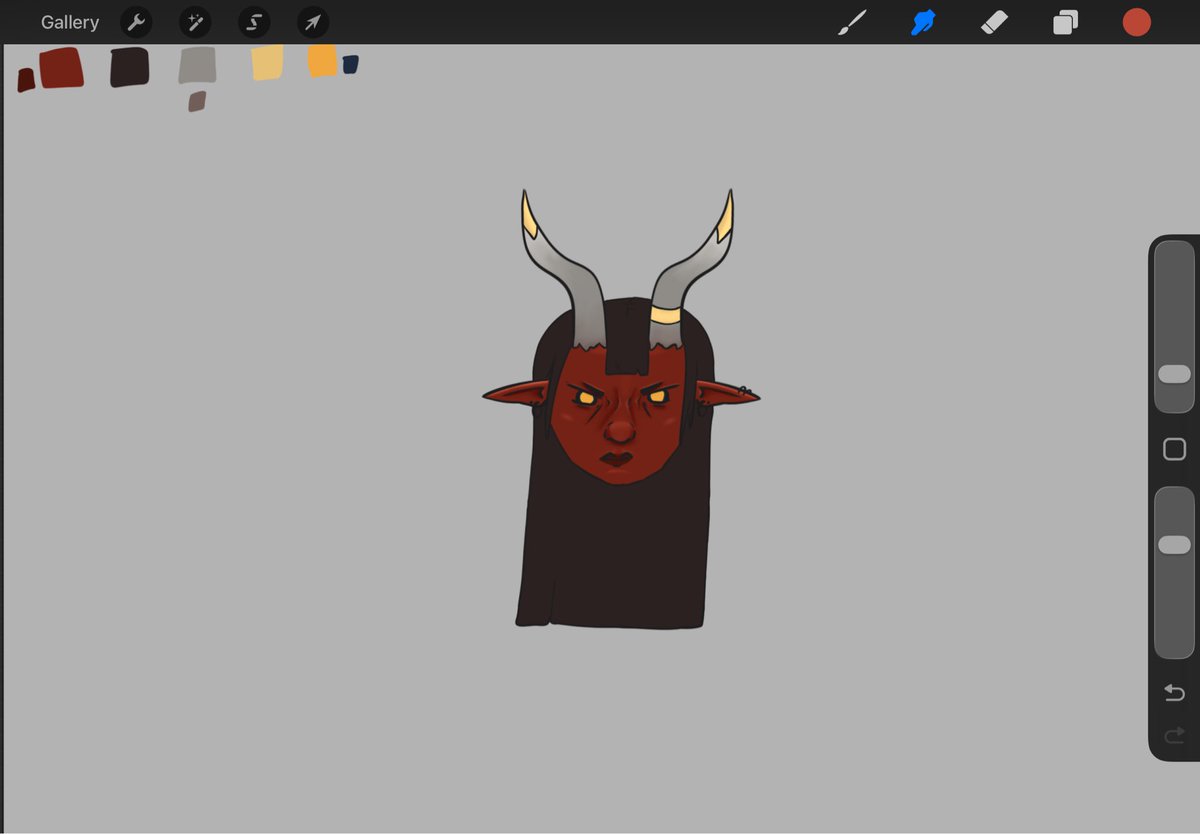Adjust the brush opacity slider handle
This screenshot has height=834, width=1200.
point(1174,545)
